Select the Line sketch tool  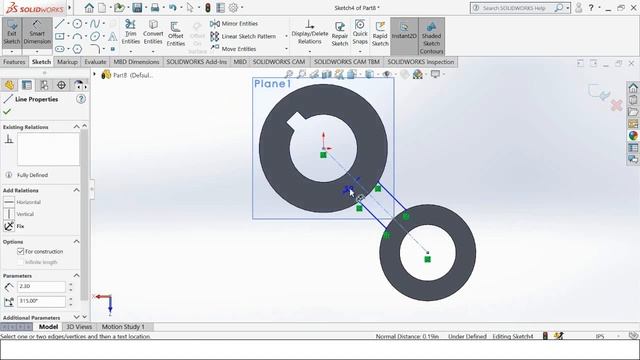[60, 24]
